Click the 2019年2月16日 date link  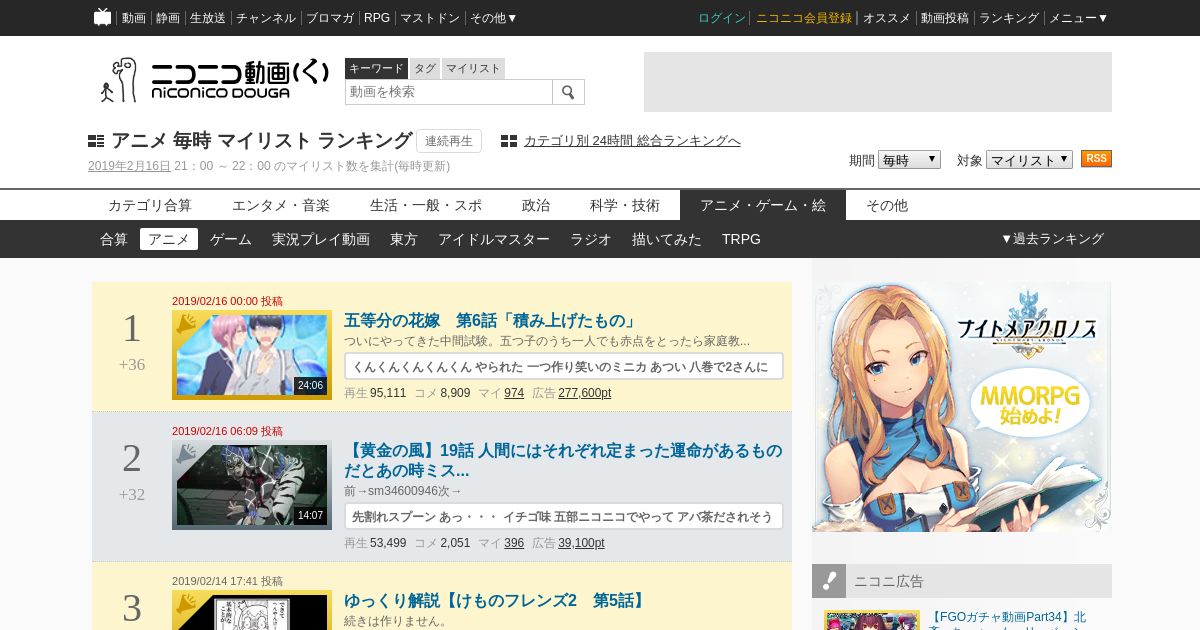coord(129,166)
